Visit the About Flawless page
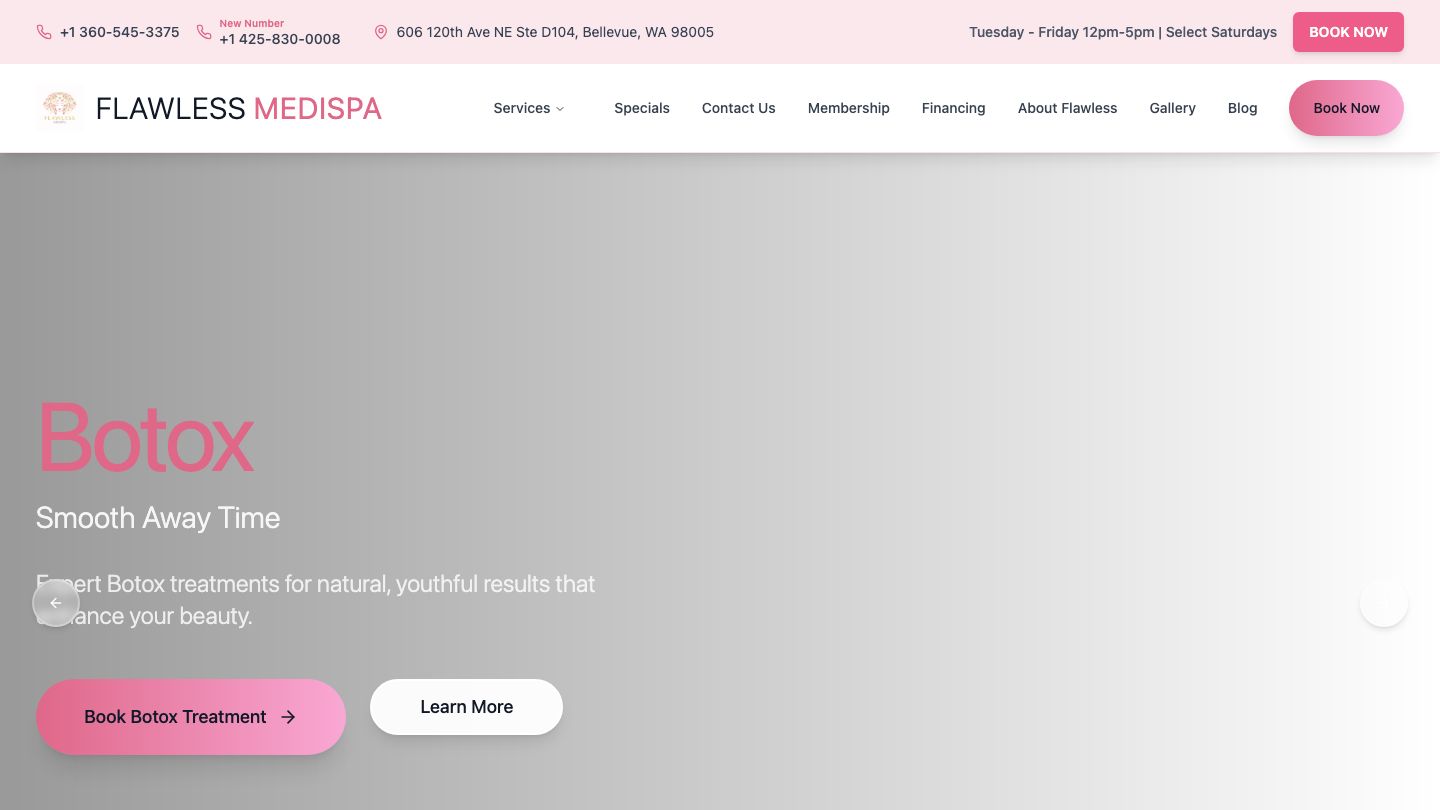The height and width of the screenshot is (810, 1440). click(1067, 108)
